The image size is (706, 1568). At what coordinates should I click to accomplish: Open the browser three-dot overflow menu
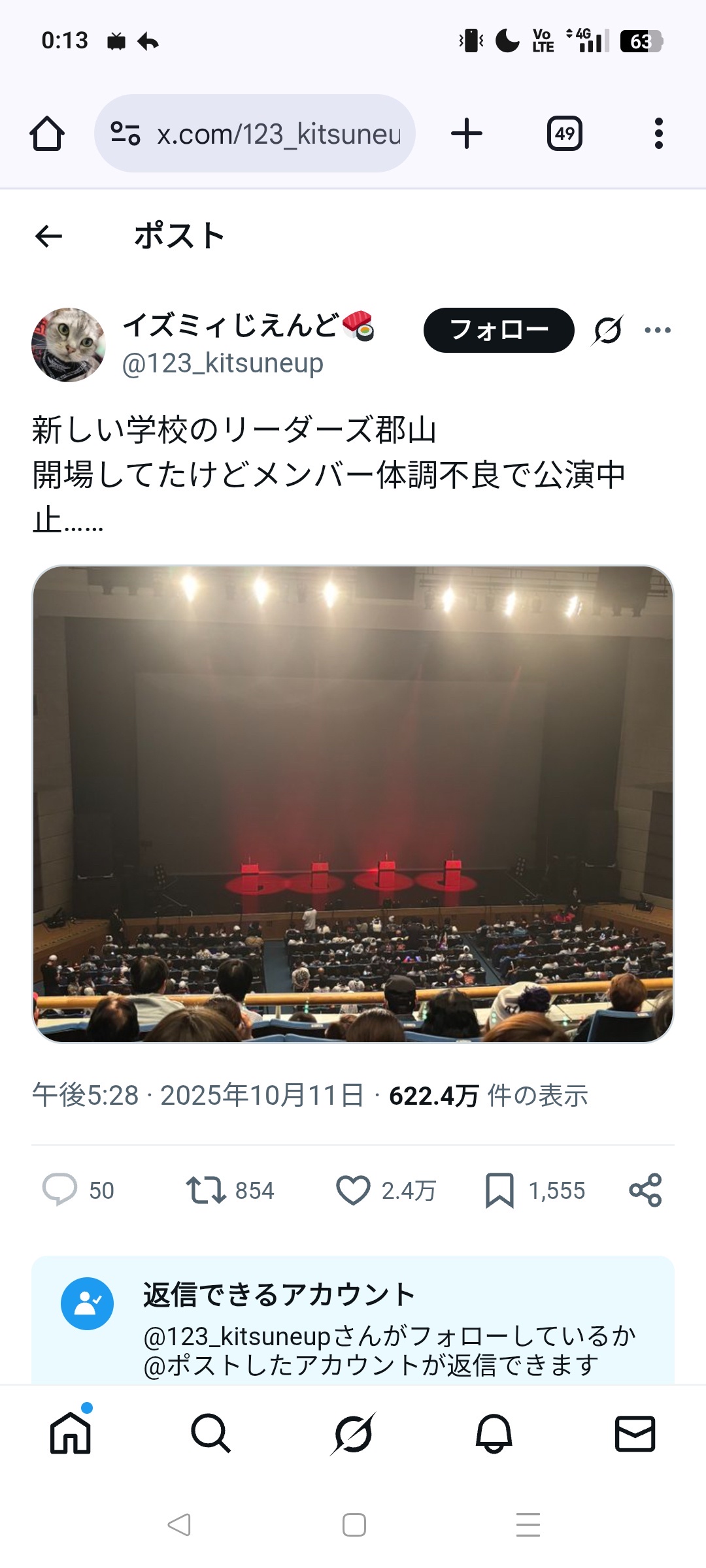(x=658, y=134)
